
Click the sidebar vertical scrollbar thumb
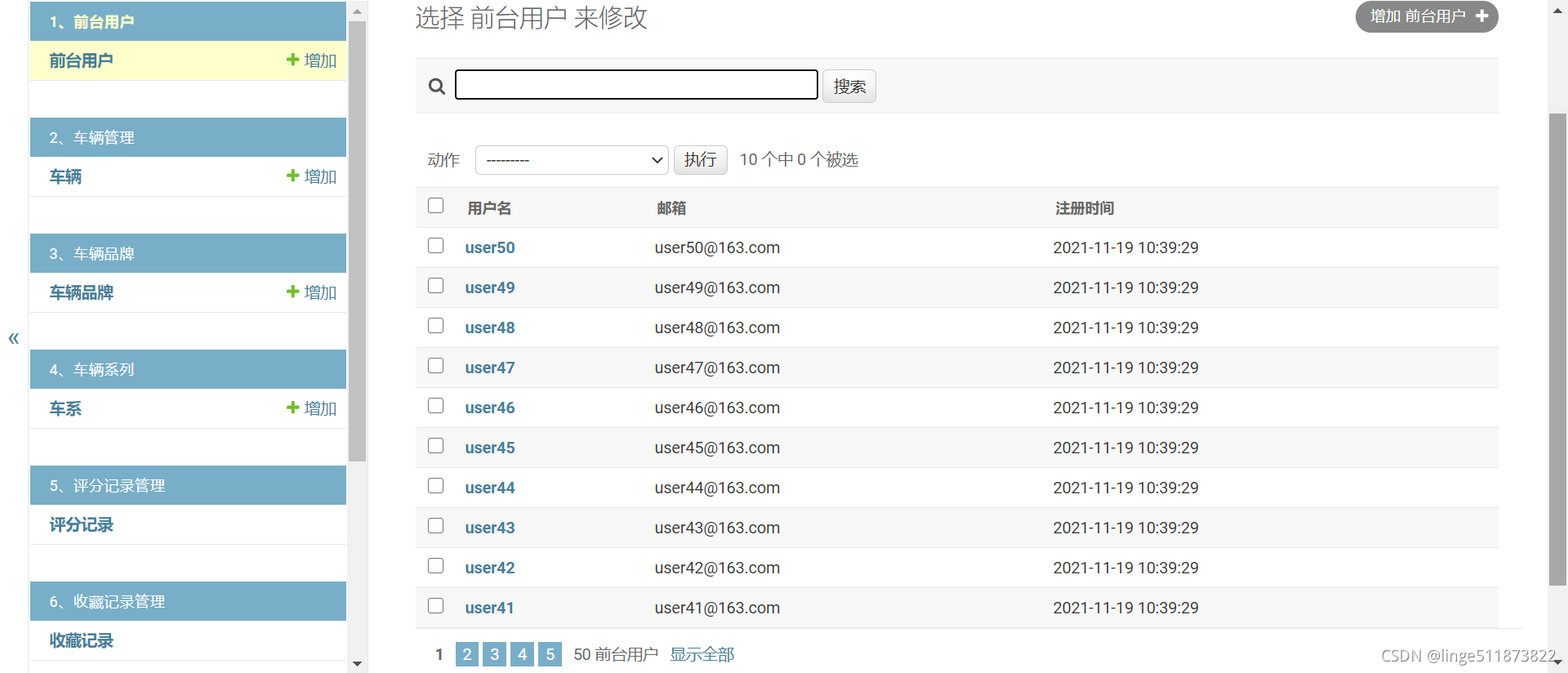(357, 242)
